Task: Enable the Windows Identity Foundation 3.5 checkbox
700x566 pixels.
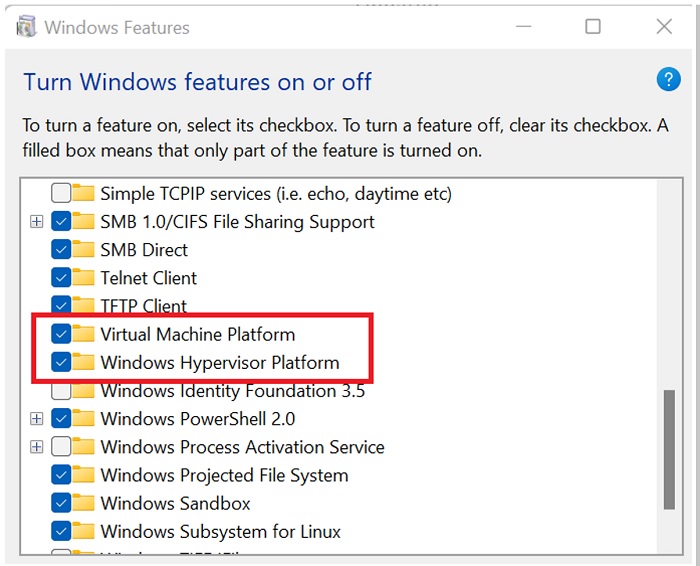Action: click(61, 391)
